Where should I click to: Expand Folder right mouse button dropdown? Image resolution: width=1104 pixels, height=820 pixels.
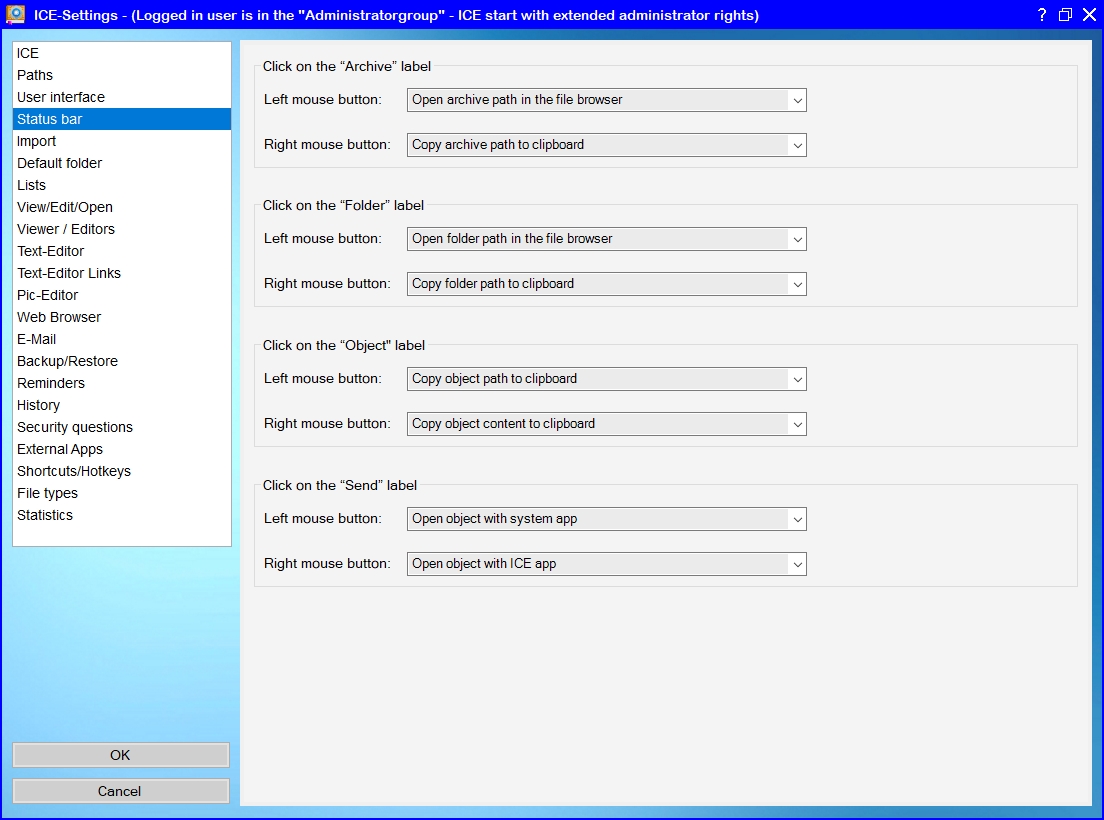(606, 284)
